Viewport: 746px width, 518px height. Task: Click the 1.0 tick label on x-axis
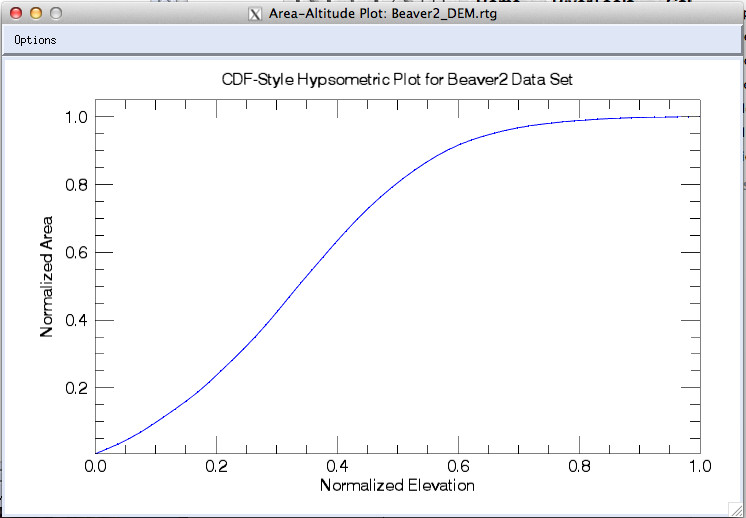click(x=699, y=465)
